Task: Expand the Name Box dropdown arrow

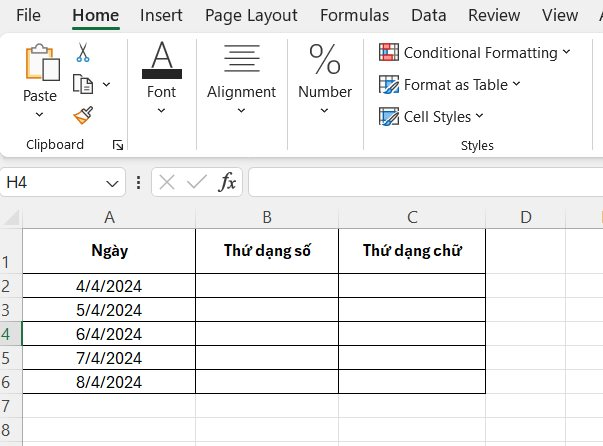Action: tap(112, 183)
